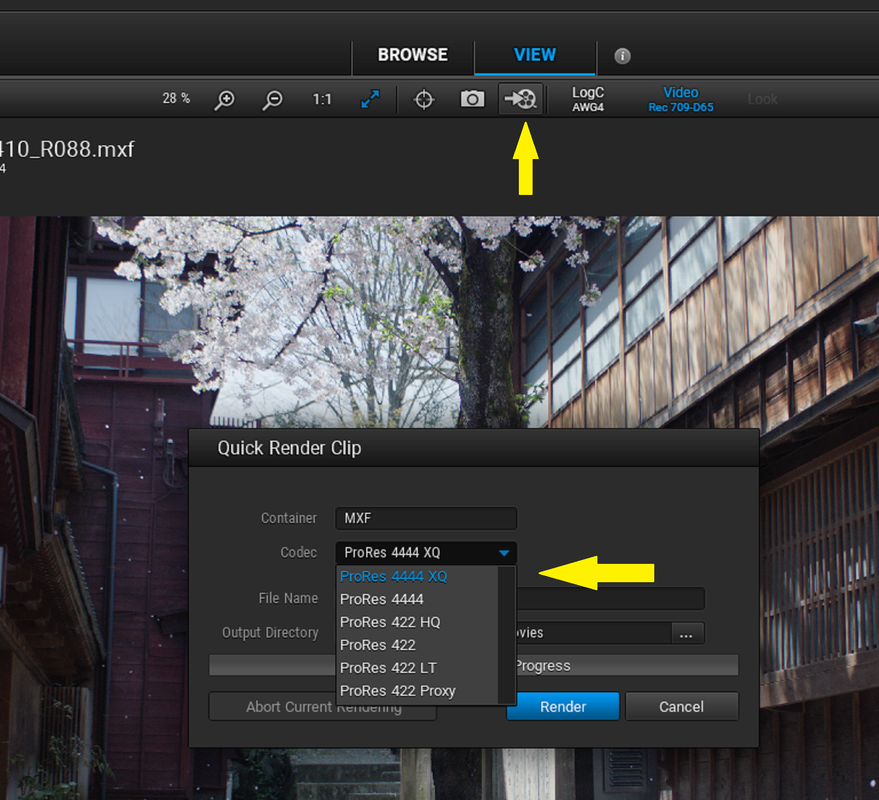Click Abort Current Rendering button

tap(322, 706)
